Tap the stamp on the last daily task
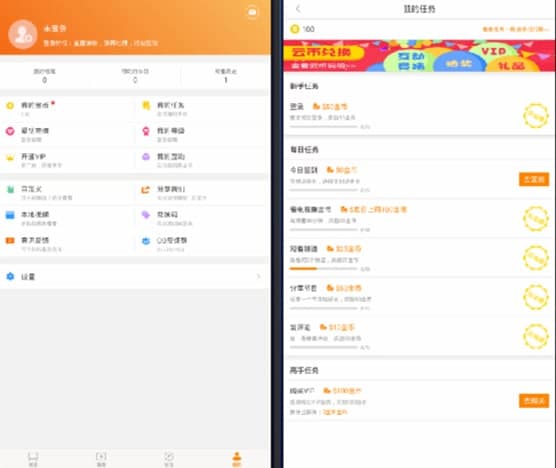The image size is (556, 468). [x=536, y=336]
